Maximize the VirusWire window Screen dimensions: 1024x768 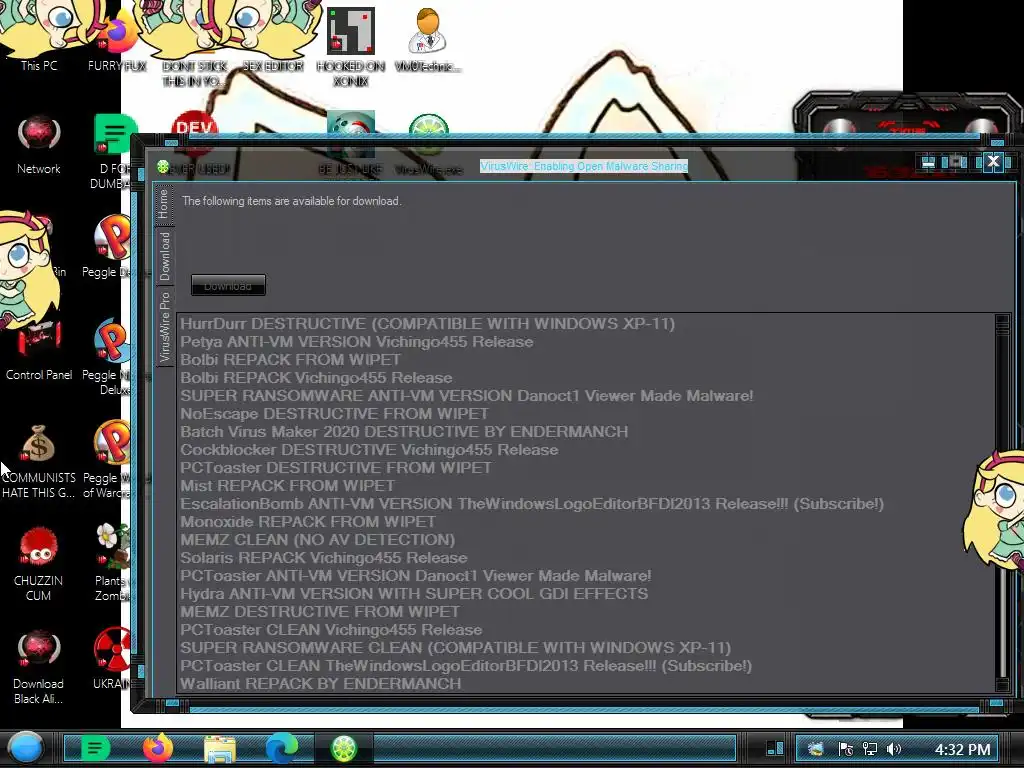click(957, 162)
